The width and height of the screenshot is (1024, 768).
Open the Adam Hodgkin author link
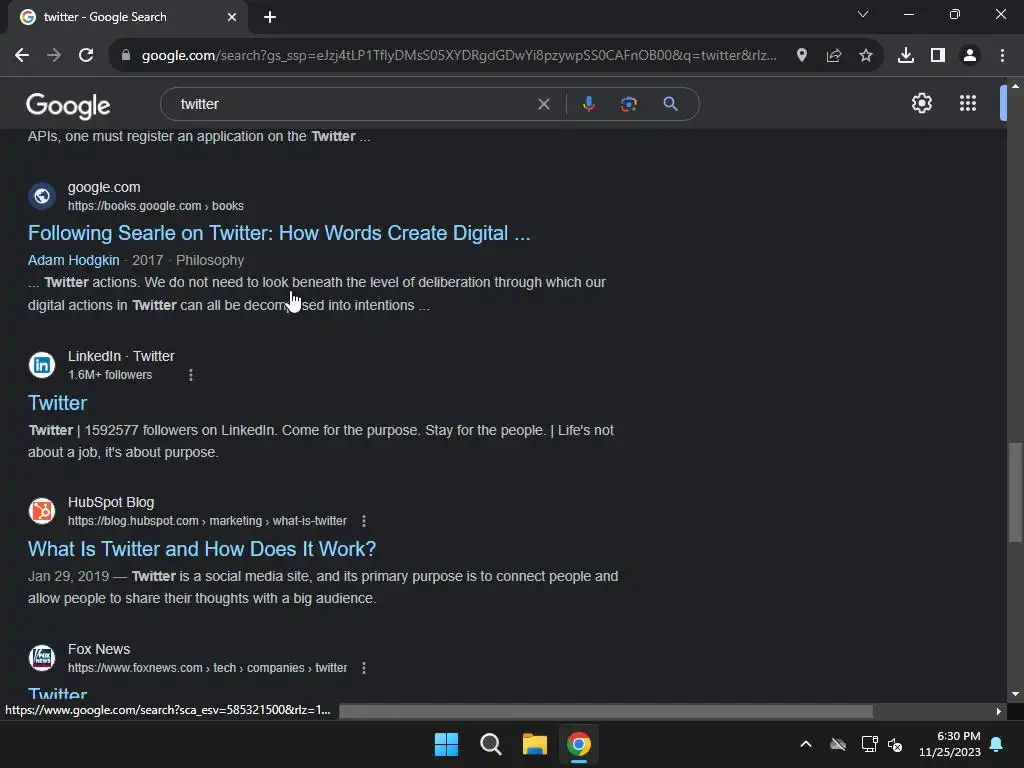pos(74,260)
